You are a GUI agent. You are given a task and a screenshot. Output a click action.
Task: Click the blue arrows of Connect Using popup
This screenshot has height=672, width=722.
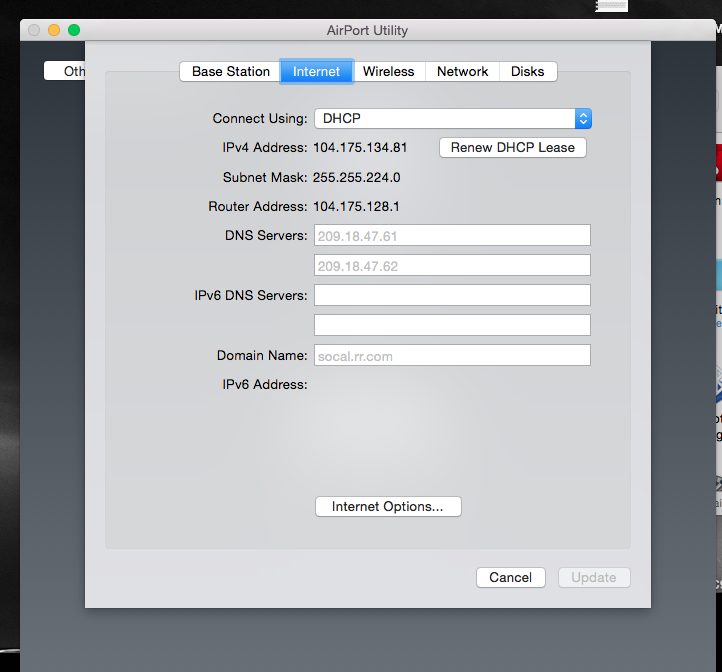583,118
